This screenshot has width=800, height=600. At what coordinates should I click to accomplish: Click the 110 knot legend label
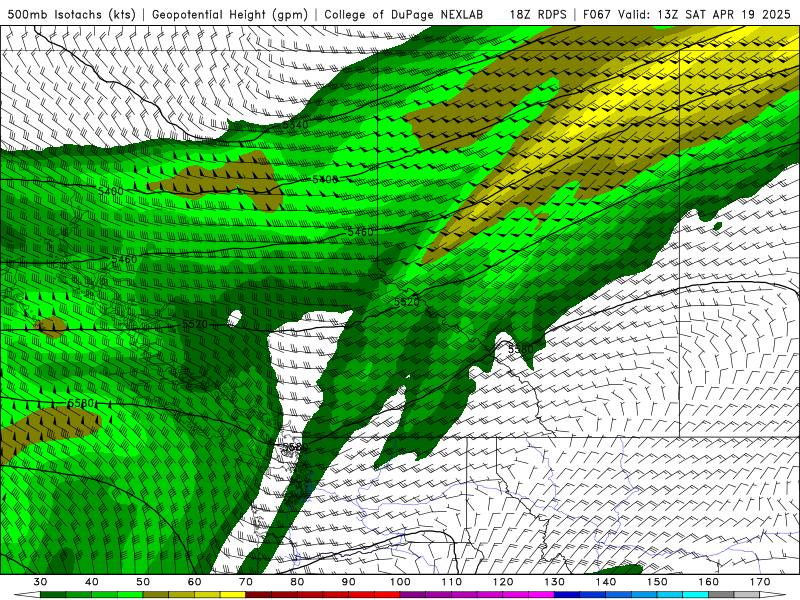click(452, 582)
